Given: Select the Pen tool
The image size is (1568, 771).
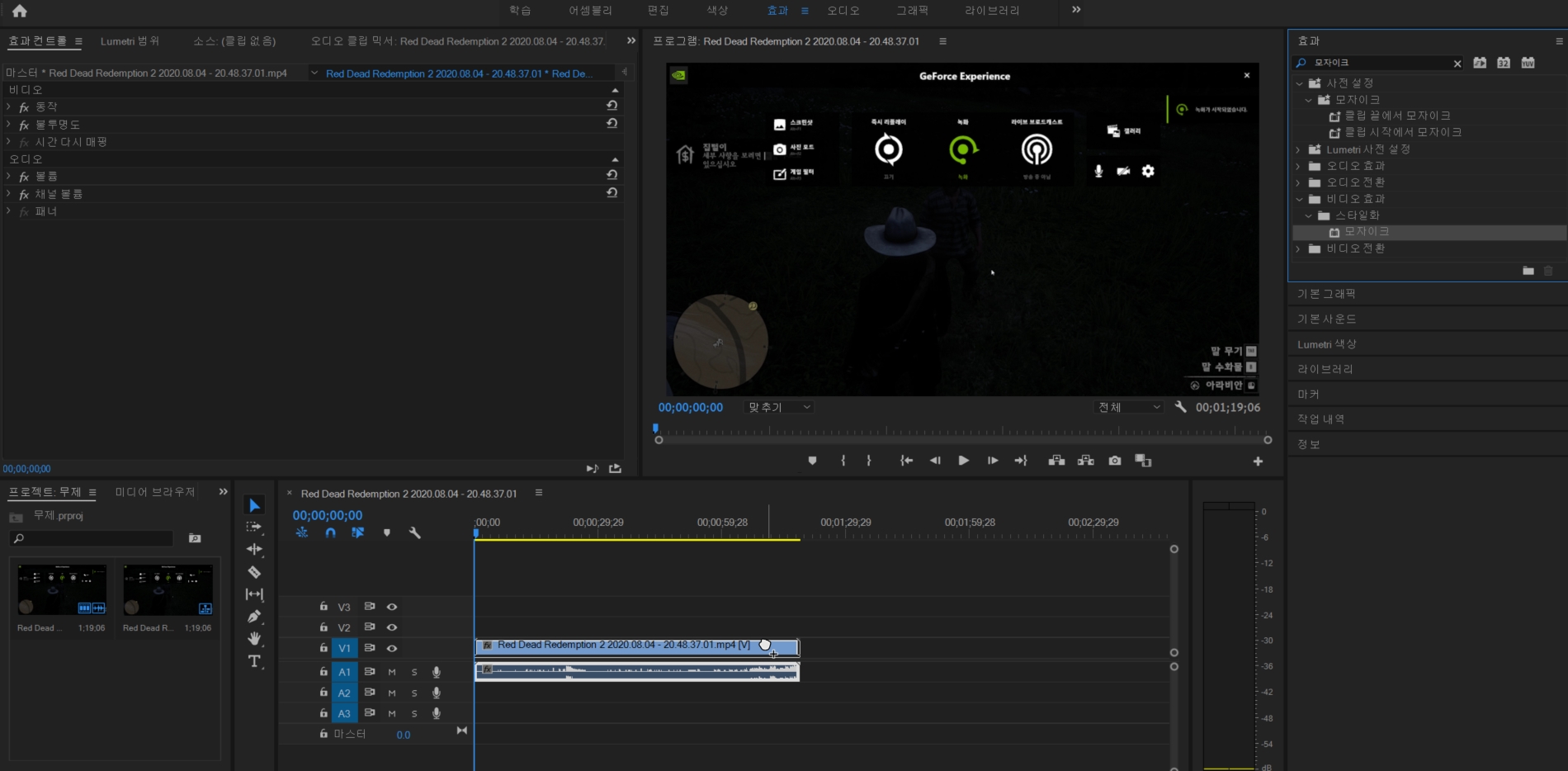Looking at the screenshot, I should point(254,616).
